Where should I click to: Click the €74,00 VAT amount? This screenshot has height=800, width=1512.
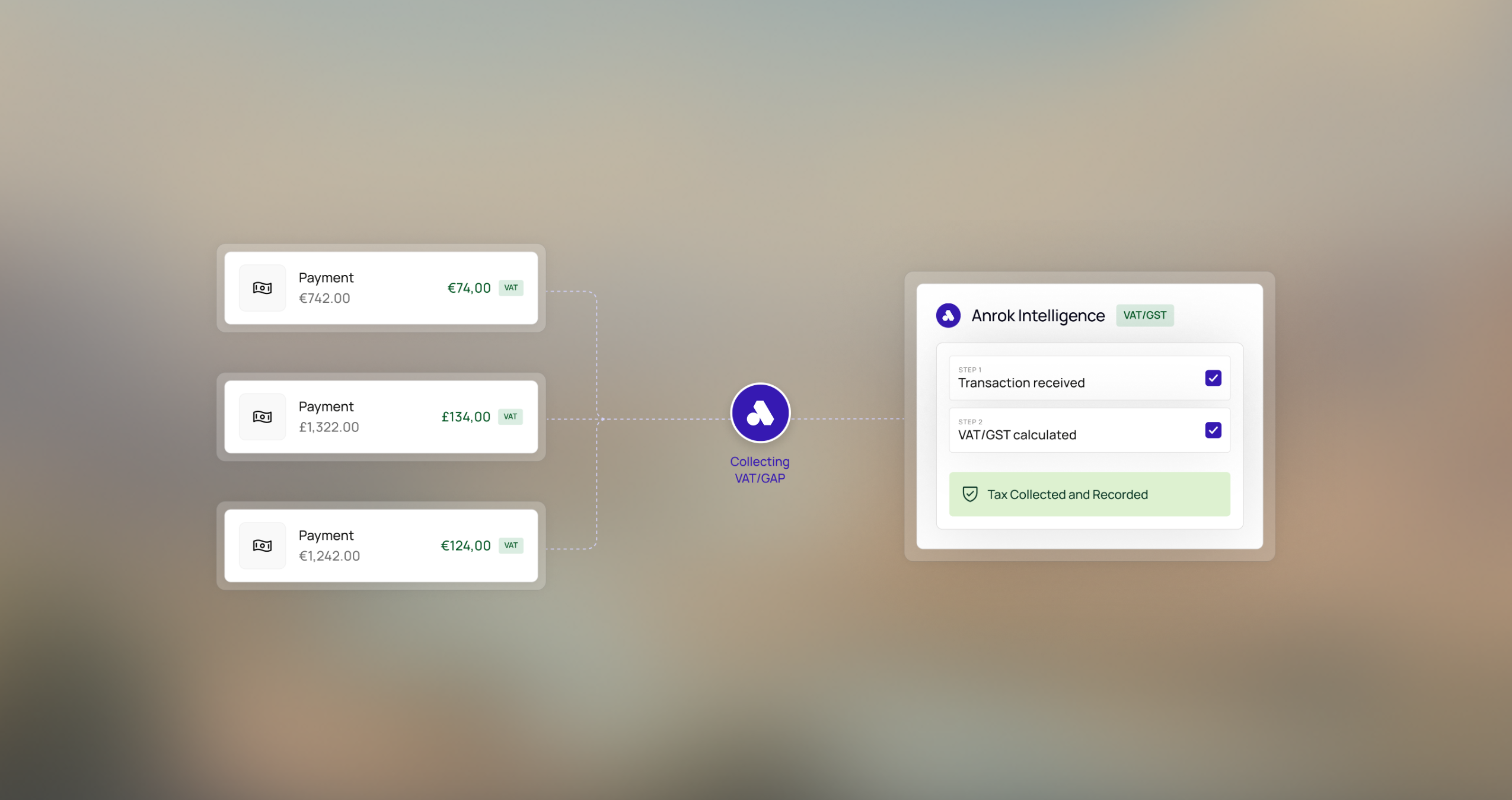(x=468, y=288)
